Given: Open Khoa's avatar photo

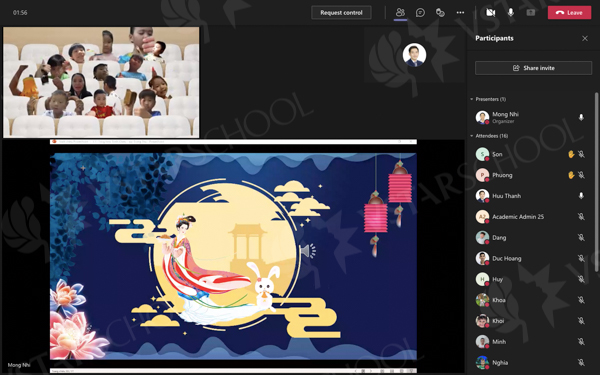Looking at the screenshot, I should pos(482,300).
